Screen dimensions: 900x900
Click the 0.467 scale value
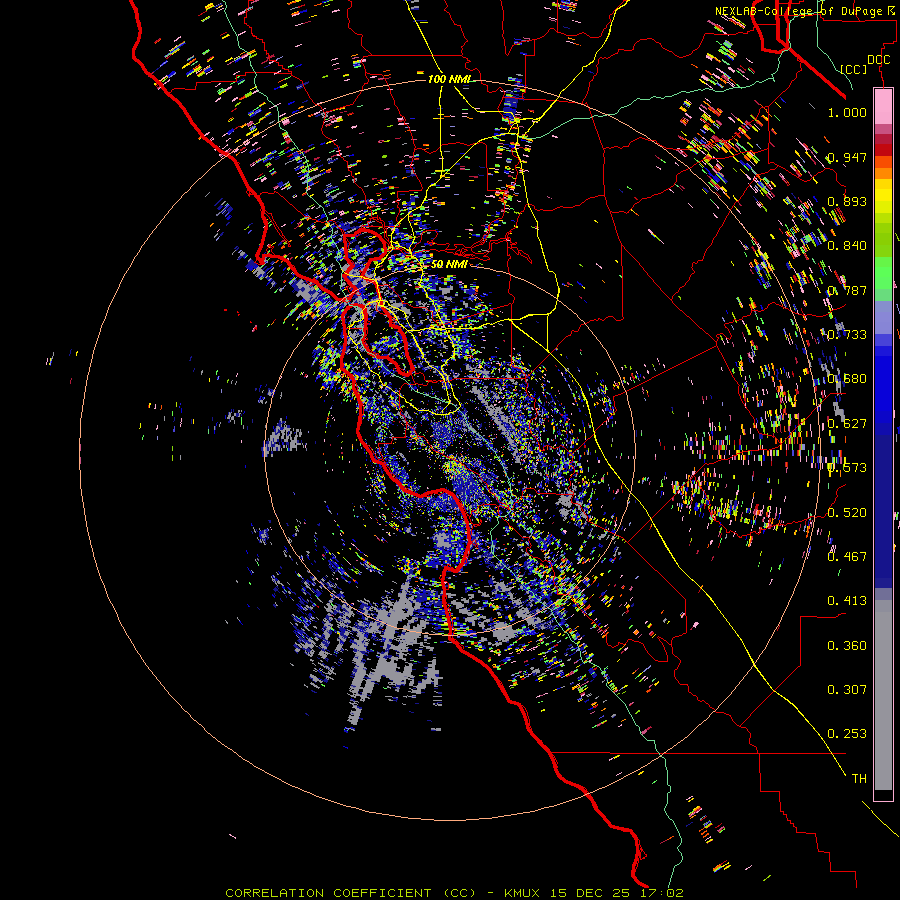(847, 557)
